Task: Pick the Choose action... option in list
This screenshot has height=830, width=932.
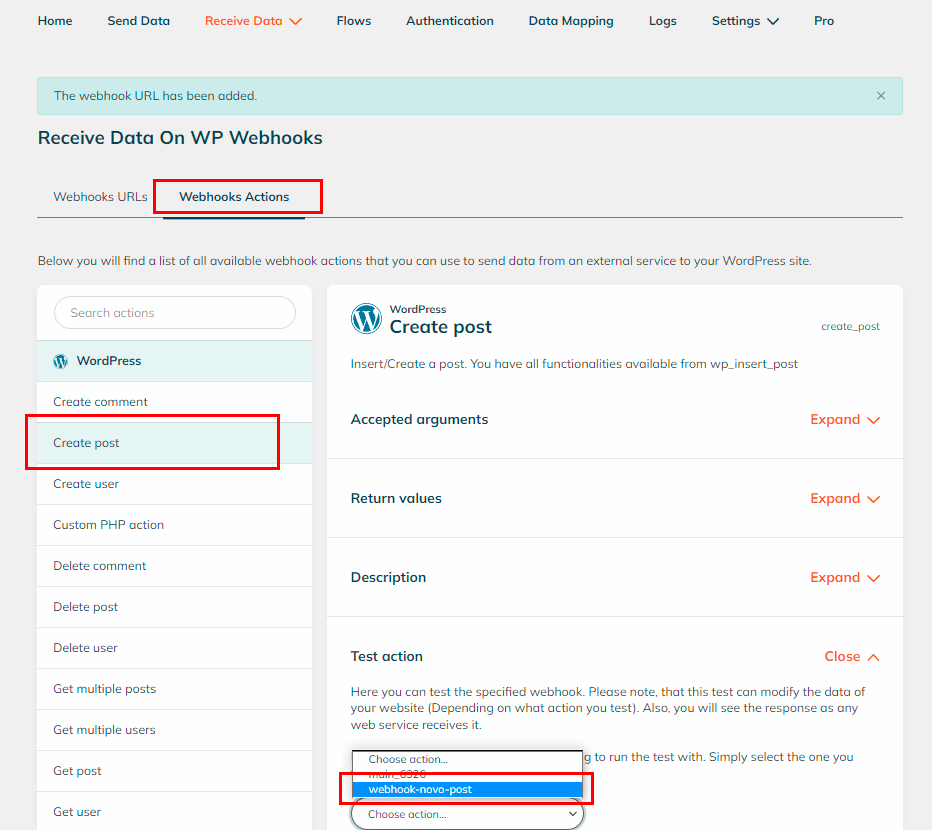Action: click(467, 759)
